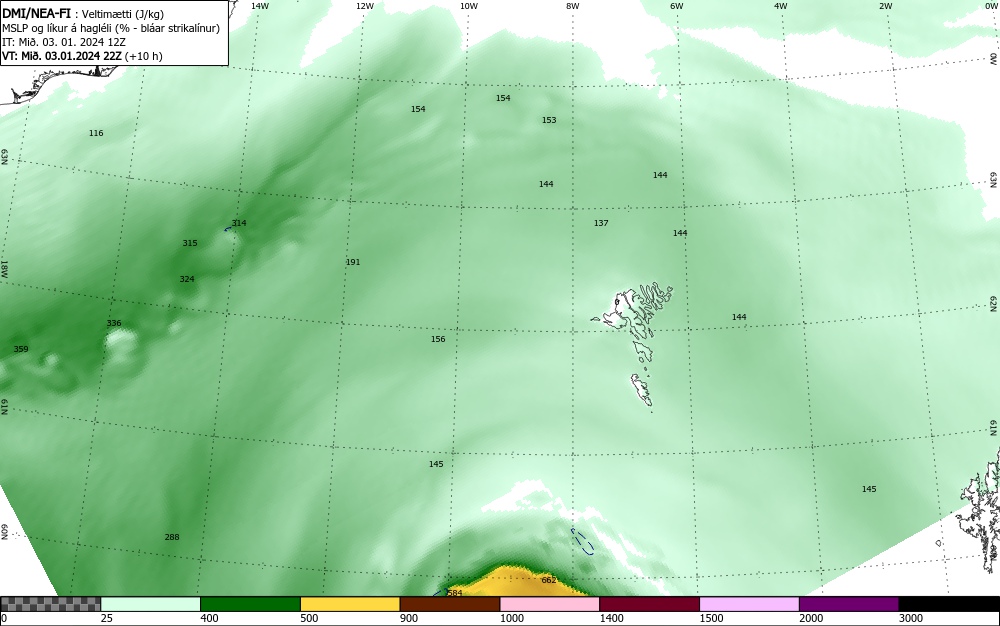Viewport: 1000px width, 626px height.
Task: Select the 156 value label
Action: [x=438, y=339]
